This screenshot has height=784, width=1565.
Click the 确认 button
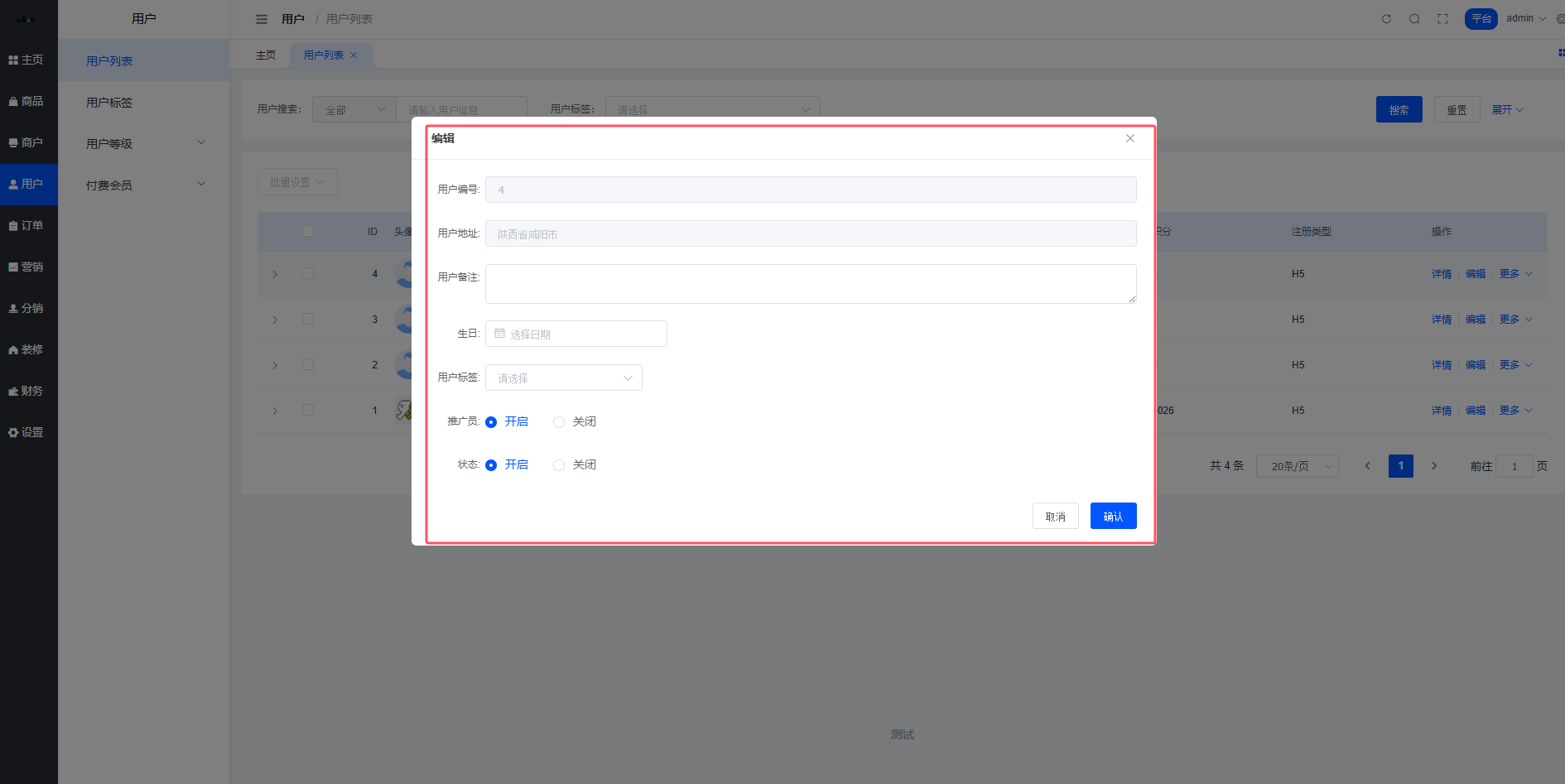[x=1113, y=516]
